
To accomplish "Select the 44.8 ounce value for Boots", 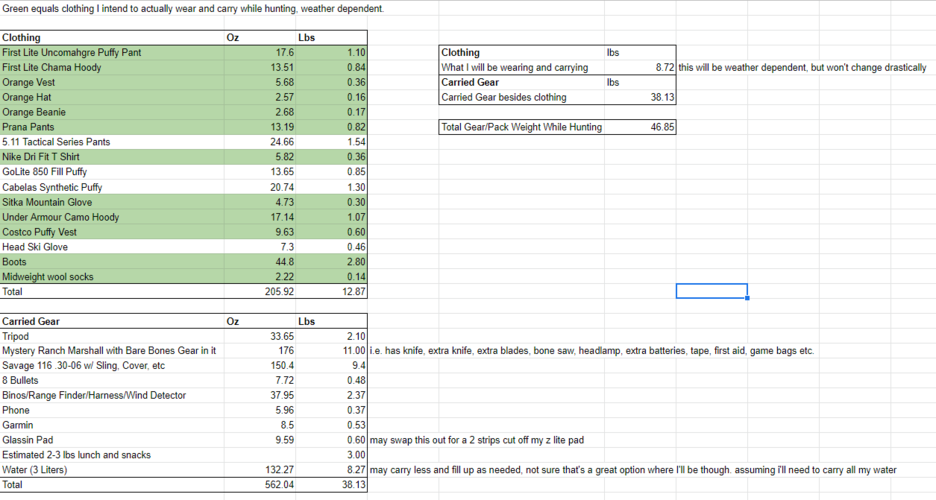I will (x=260, y=262).
